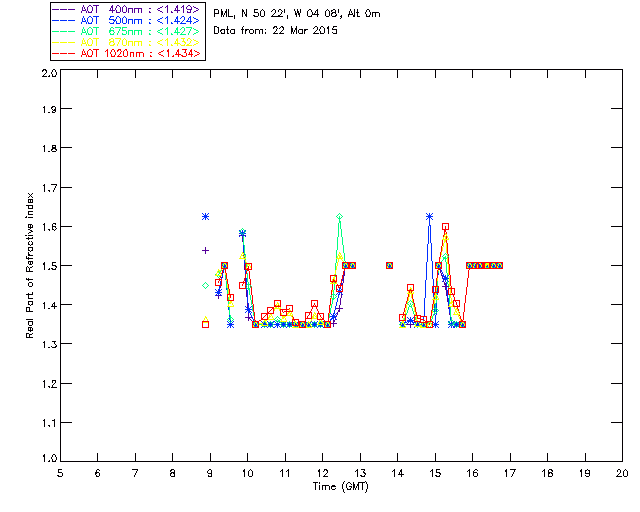The image size is (640, 512).
Task: Click the purple AOT 400nm legend entry
Action: tap(128, 9)
